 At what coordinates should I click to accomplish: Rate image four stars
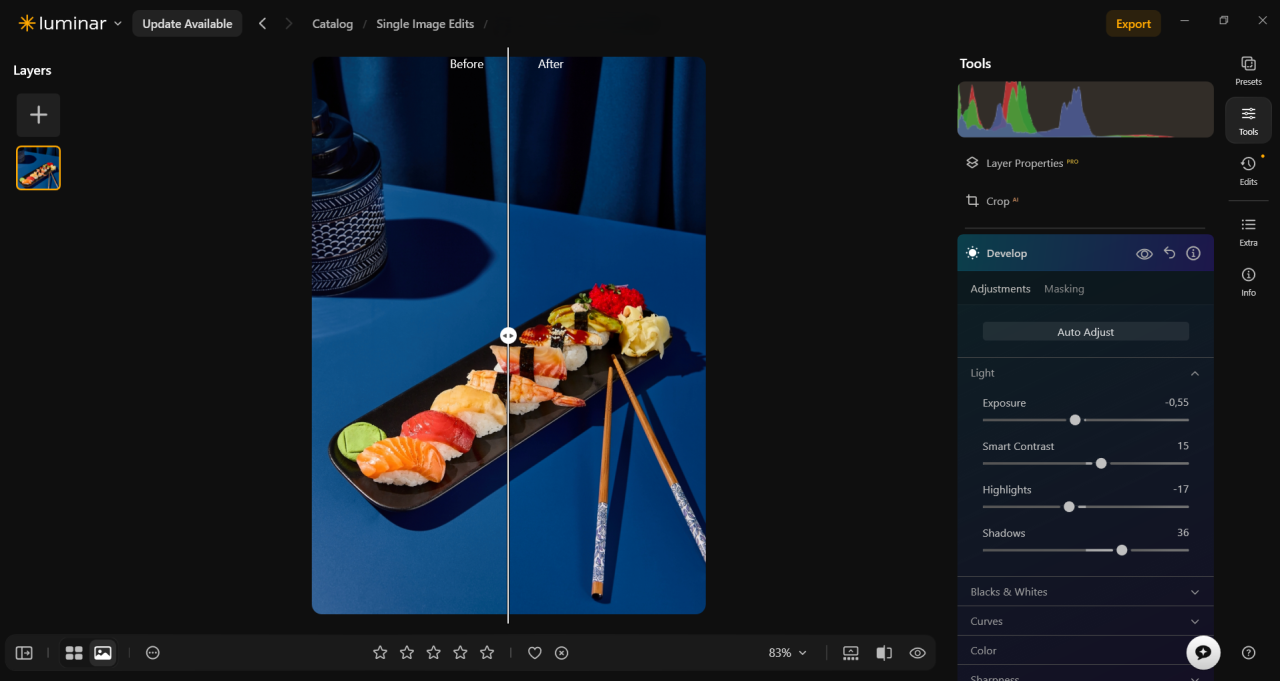tap(460, 653)
